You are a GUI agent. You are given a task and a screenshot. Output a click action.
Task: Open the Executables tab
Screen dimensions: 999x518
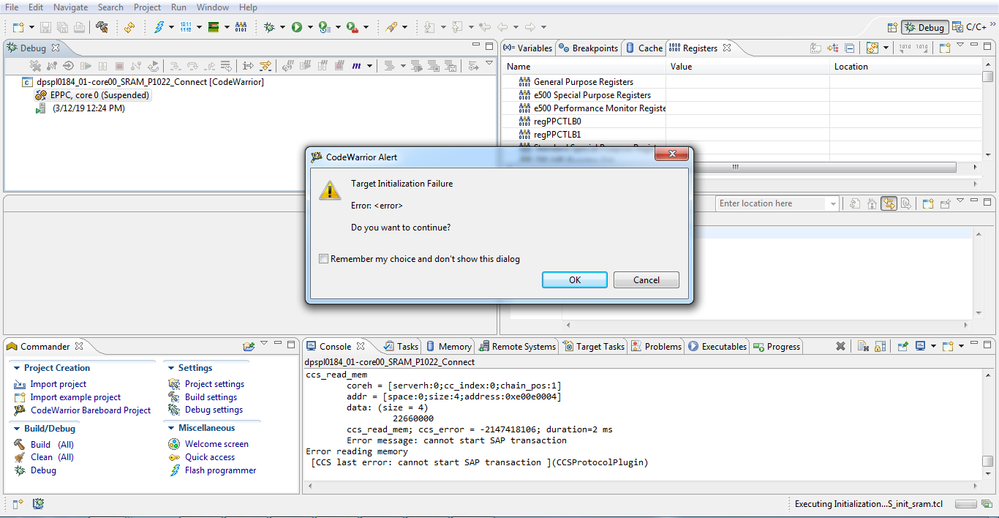[x=717, y=347]
